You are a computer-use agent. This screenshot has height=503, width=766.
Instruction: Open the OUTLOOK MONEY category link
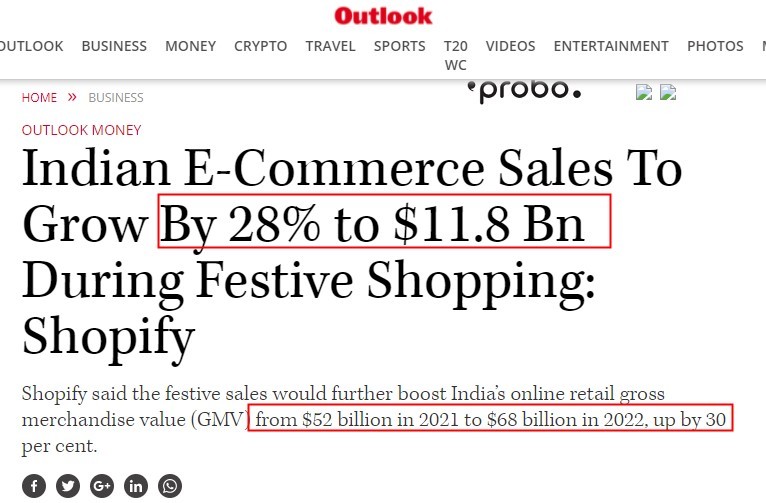click(x=82, y=130)
